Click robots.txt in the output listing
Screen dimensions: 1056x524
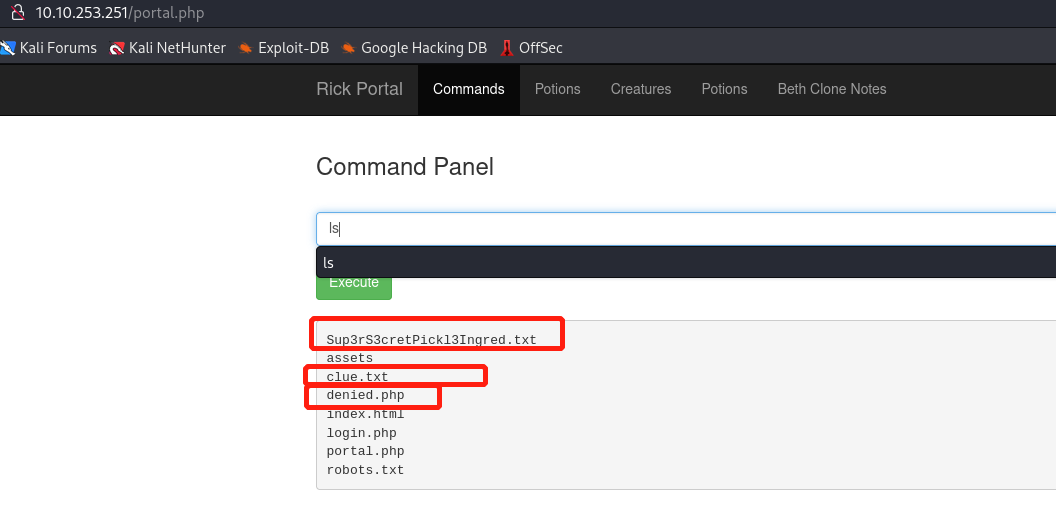pyautogui.click(x=365, y=470)
